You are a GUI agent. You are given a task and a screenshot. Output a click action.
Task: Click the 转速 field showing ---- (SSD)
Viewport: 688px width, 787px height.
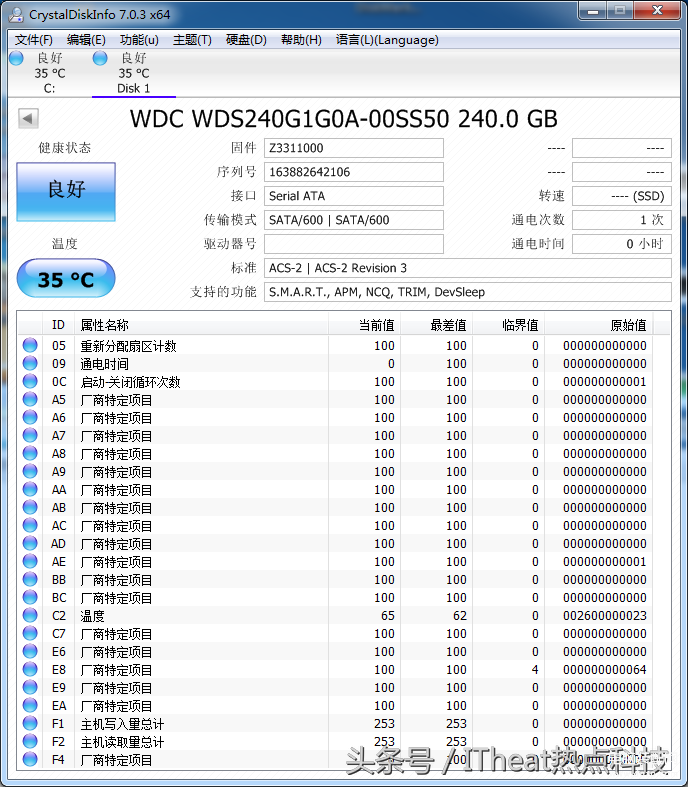[x=622, y=196]
